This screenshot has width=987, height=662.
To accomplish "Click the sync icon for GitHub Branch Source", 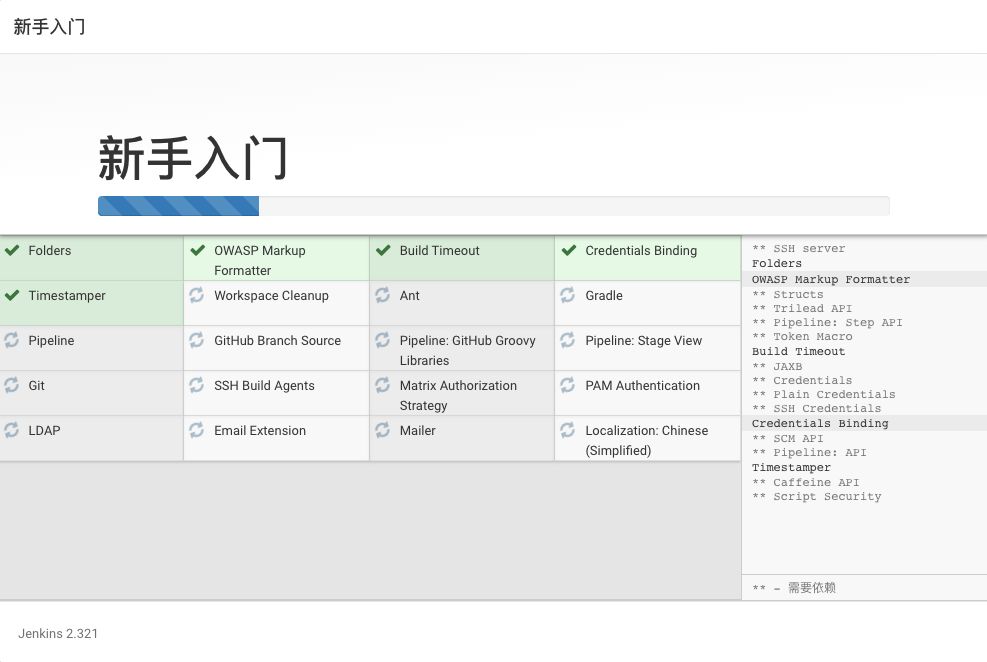I will [197, 340].
